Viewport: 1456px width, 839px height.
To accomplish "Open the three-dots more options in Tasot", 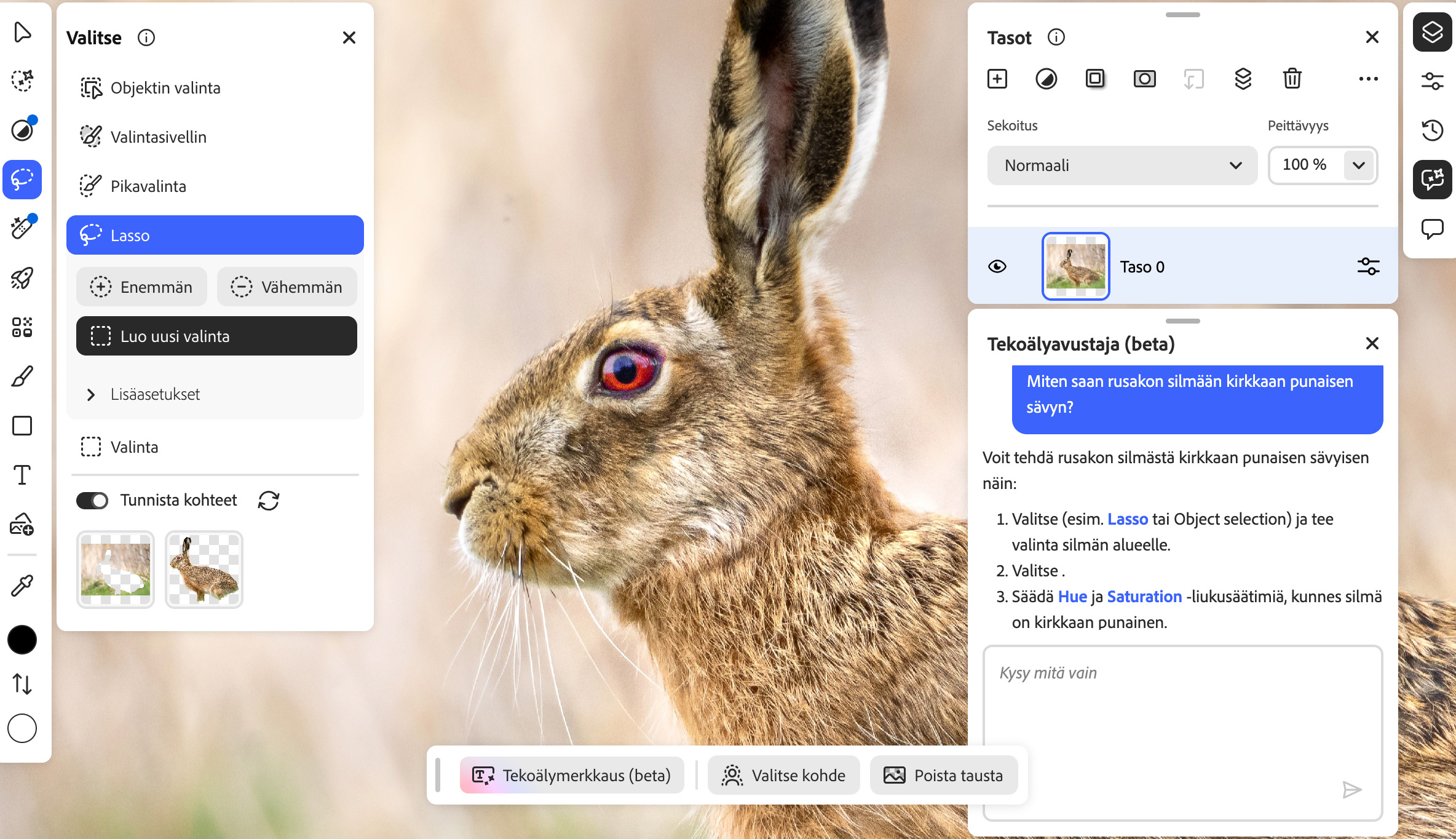I will click(x=1368, y=79).
